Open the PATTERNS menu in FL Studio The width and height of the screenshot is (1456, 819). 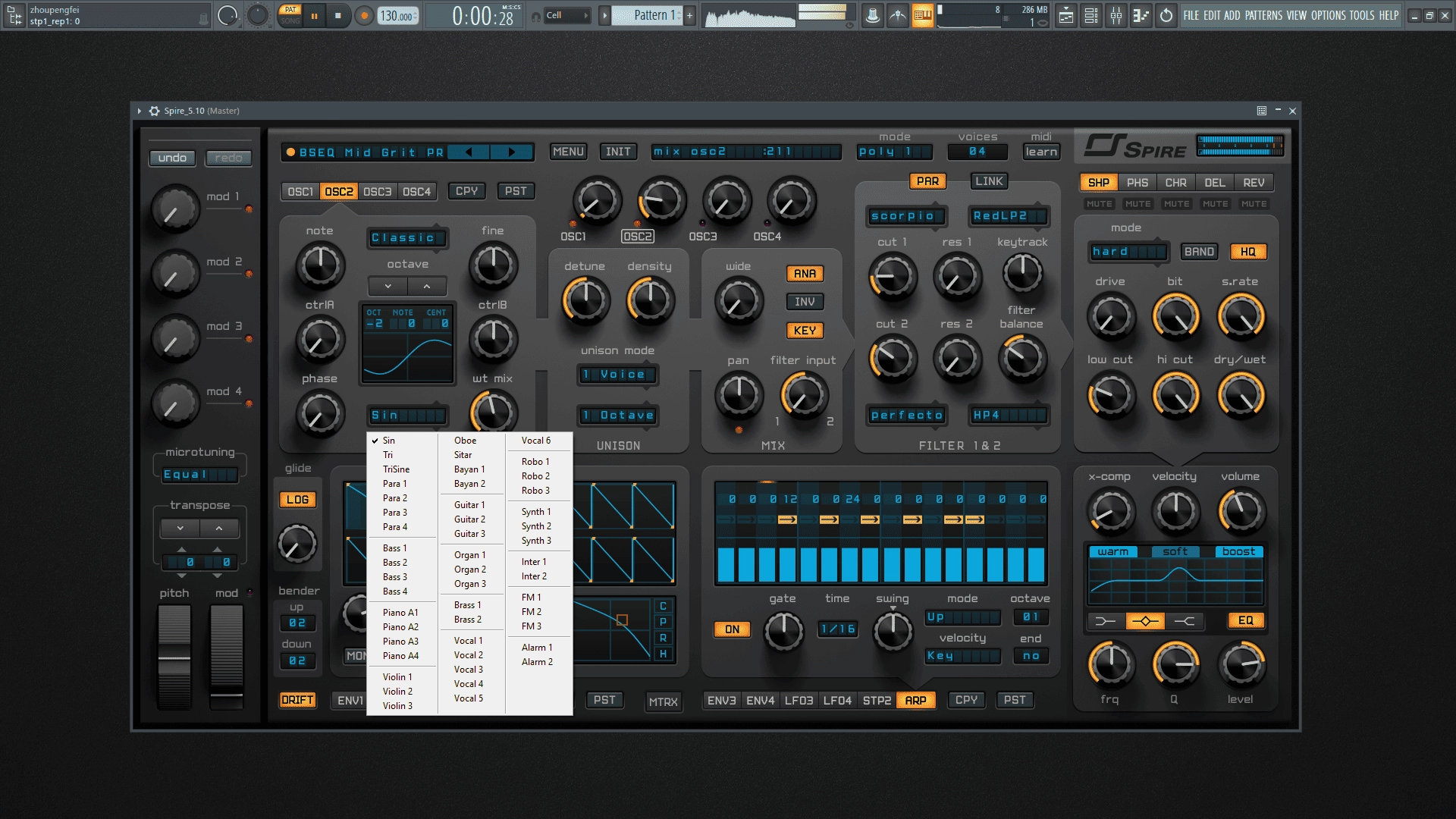coord(1263,15)
